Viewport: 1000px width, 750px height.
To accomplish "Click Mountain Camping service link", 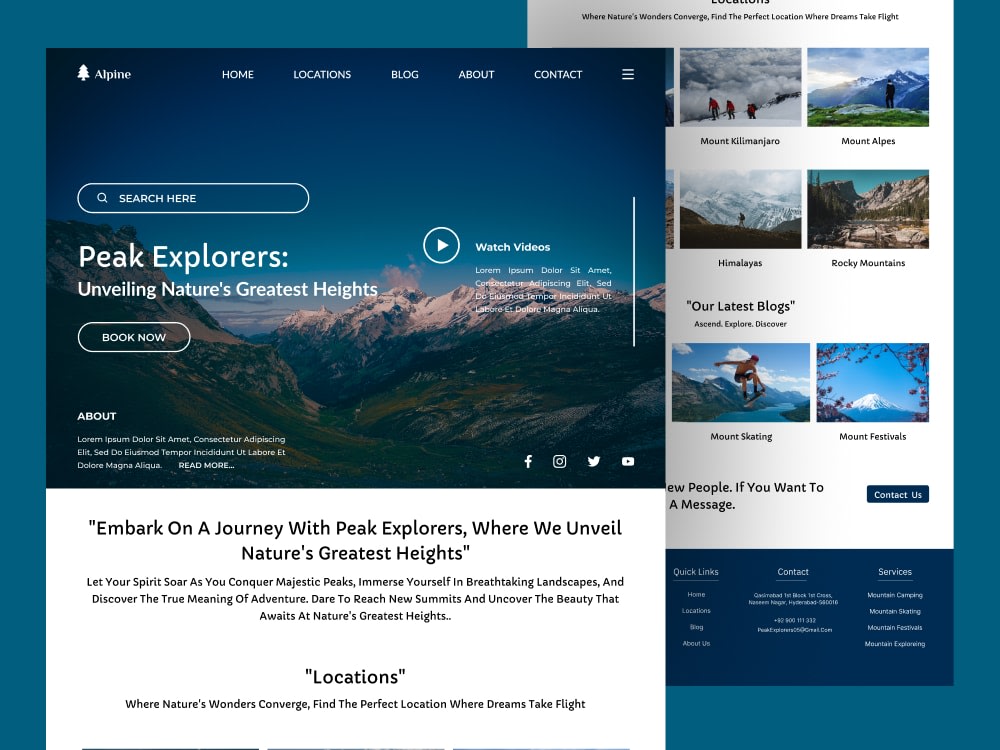I will (x=895, y=595).
